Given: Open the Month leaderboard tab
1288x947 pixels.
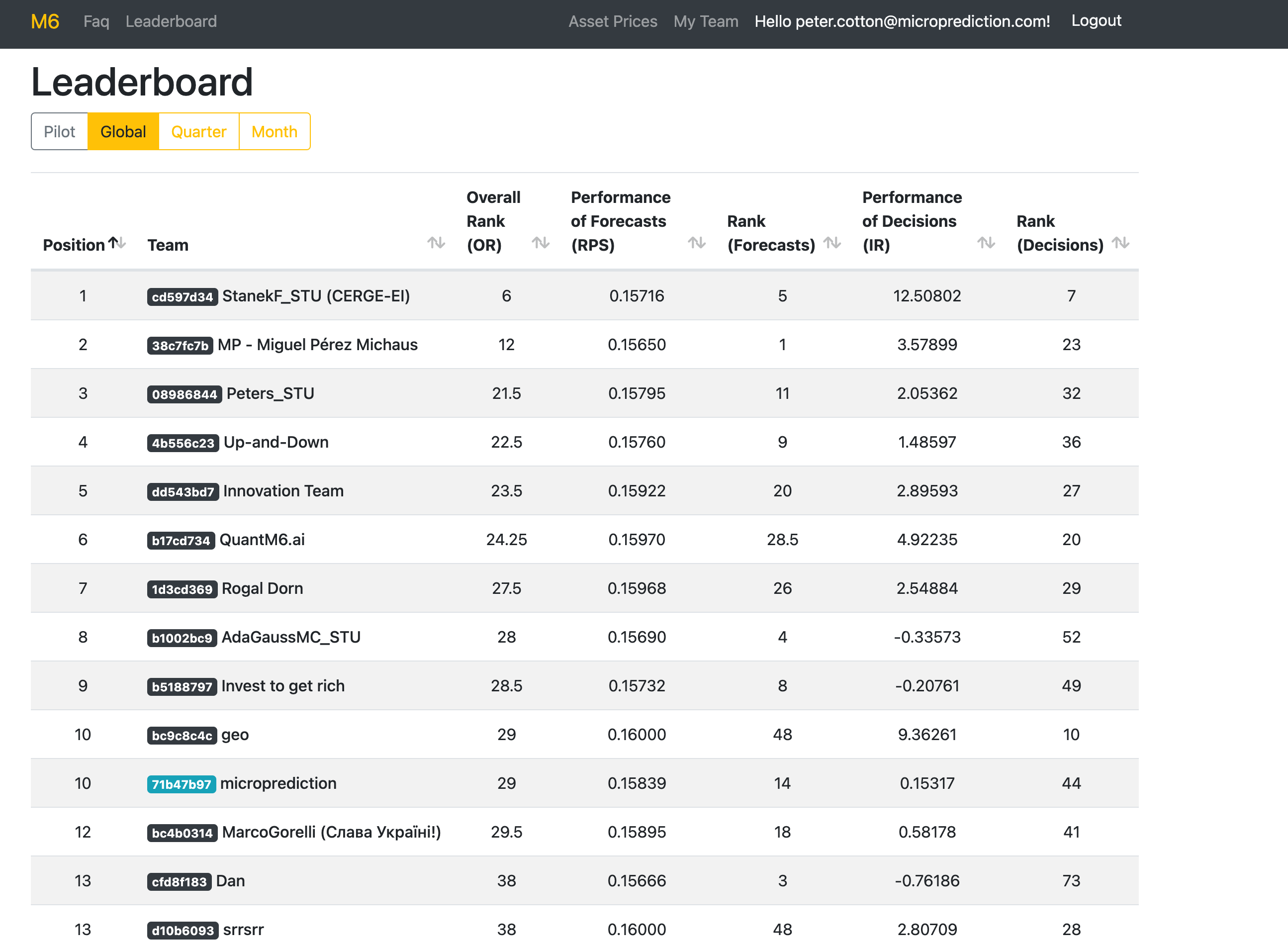Looking at the screenshot, I should click(x=274, y=132).
